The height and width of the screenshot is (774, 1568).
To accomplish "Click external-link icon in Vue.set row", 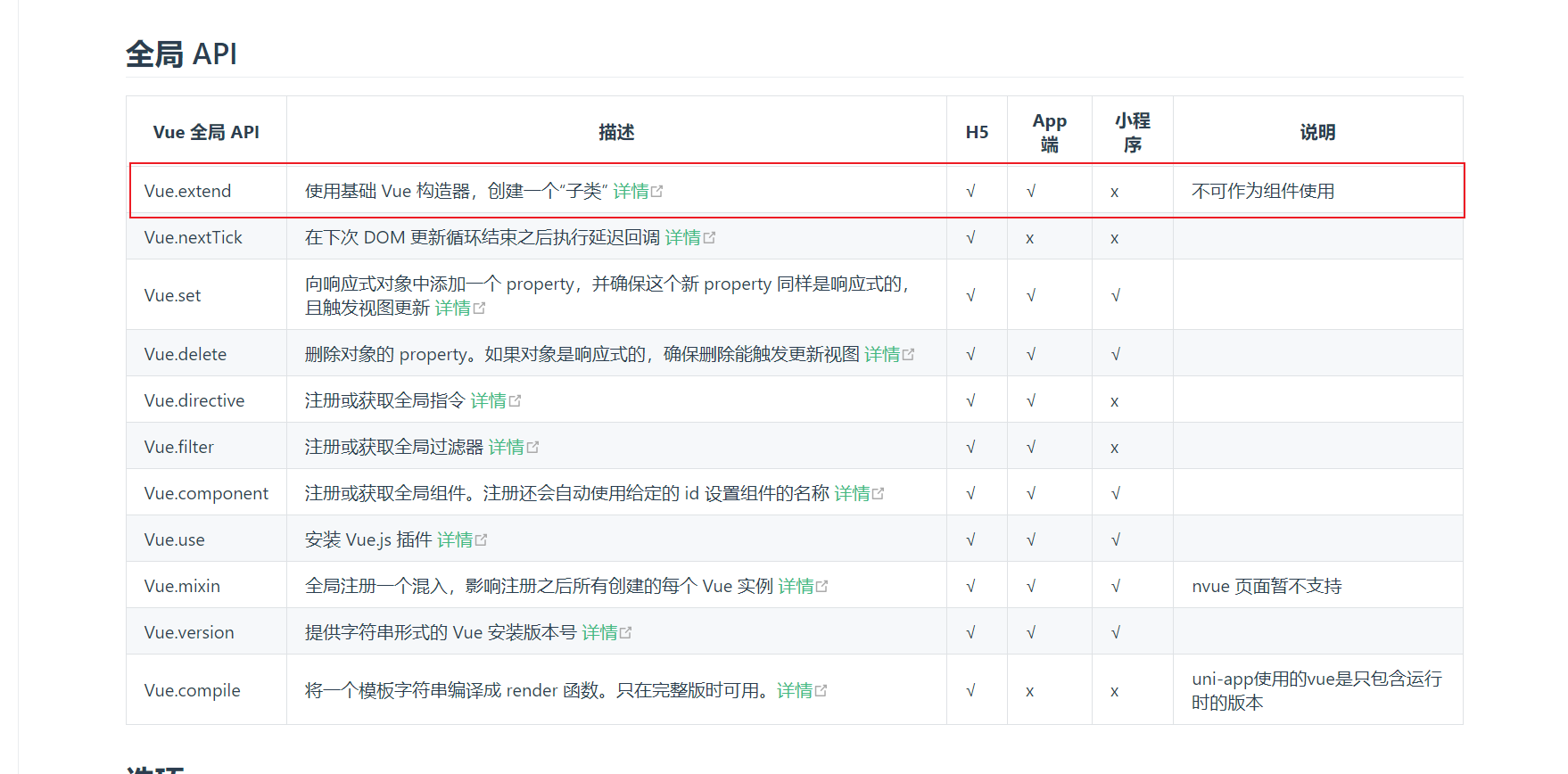I will 479,309.
